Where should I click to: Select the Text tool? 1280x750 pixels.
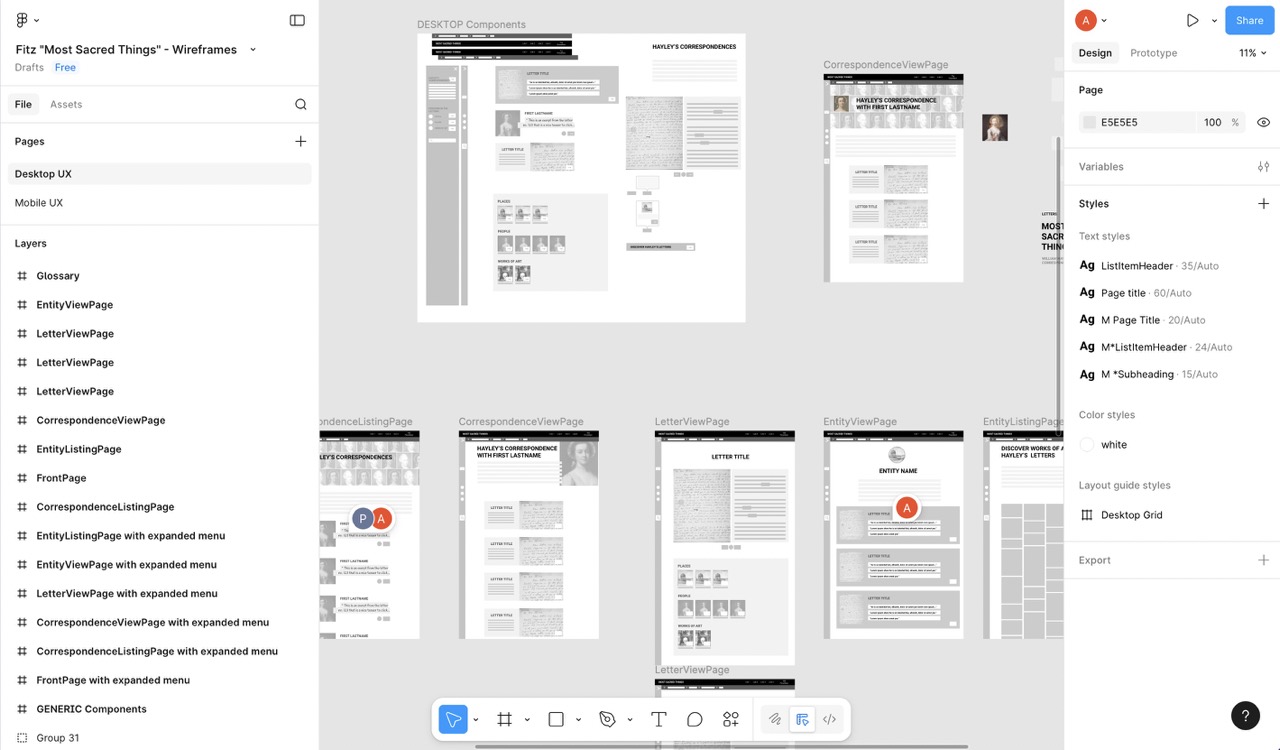[x=658, y=719]
